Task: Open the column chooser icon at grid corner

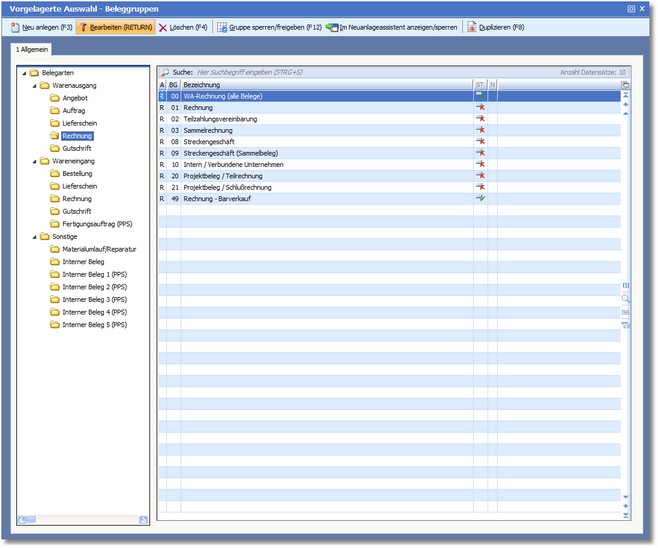Action: pyautogui.click(x=626, y=85)
